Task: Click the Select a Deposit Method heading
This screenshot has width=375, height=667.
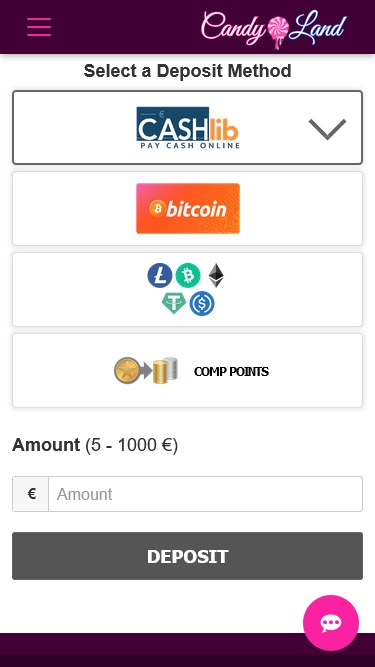Action: pyautogui.click(x=188, y=71)
